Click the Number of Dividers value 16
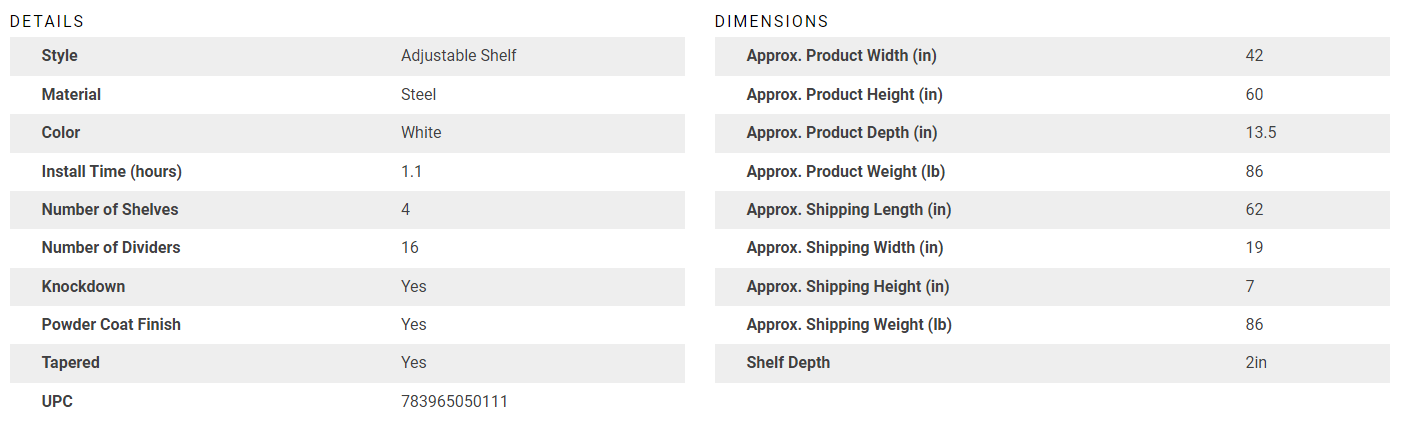This screenshot has width=1407, height=427. (409, 248)
